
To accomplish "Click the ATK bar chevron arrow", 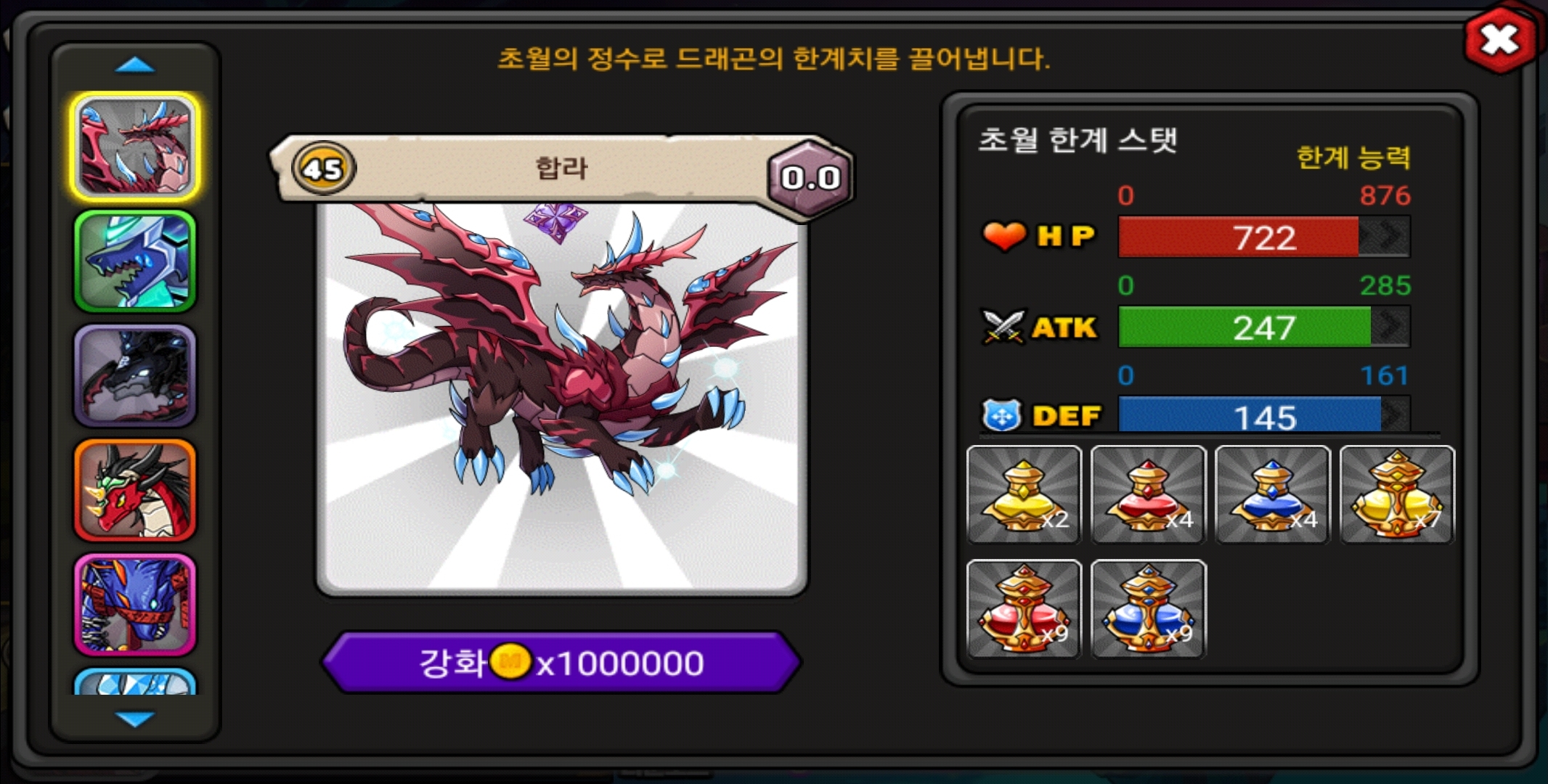I will coord(1390,327).
